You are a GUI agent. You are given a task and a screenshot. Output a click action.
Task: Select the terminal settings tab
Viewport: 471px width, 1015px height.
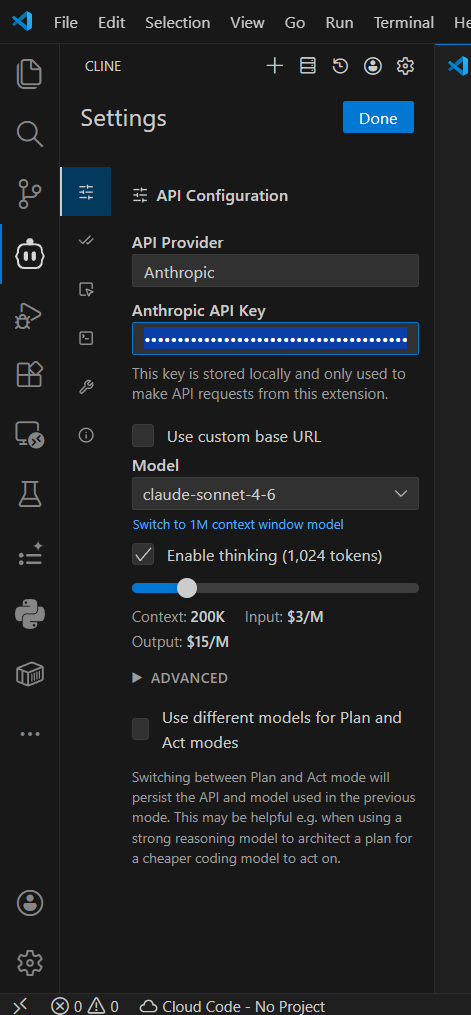[x=86, y=337]
